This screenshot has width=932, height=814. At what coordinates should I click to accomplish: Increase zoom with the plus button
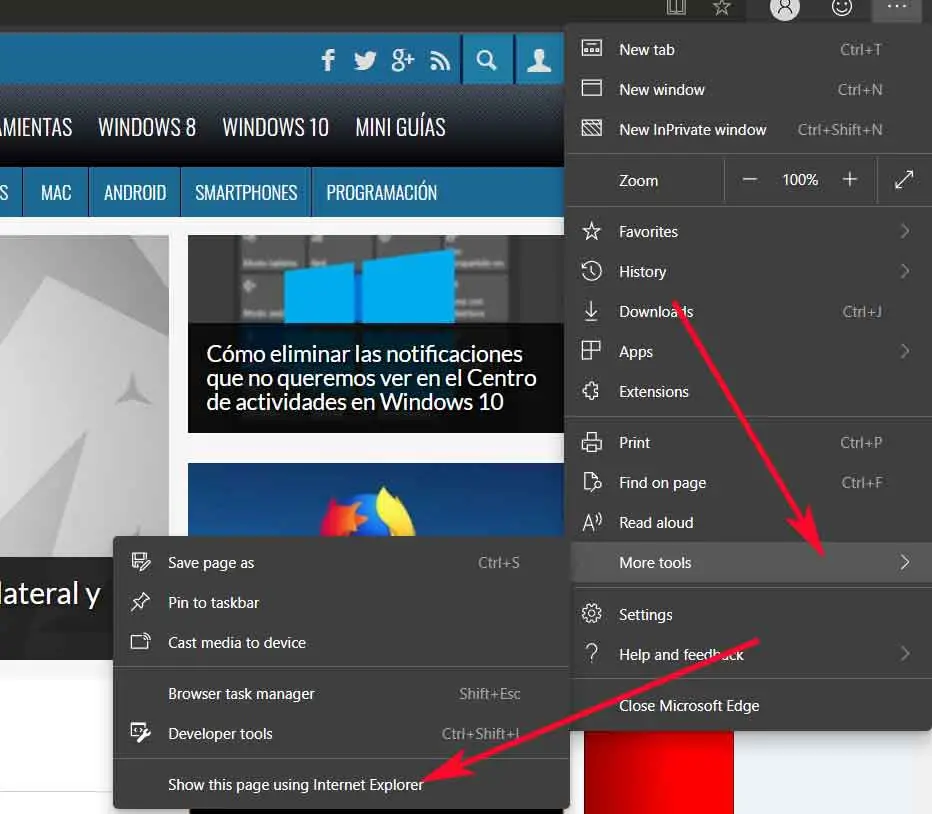pyautogui.click(x=850, y=179)
